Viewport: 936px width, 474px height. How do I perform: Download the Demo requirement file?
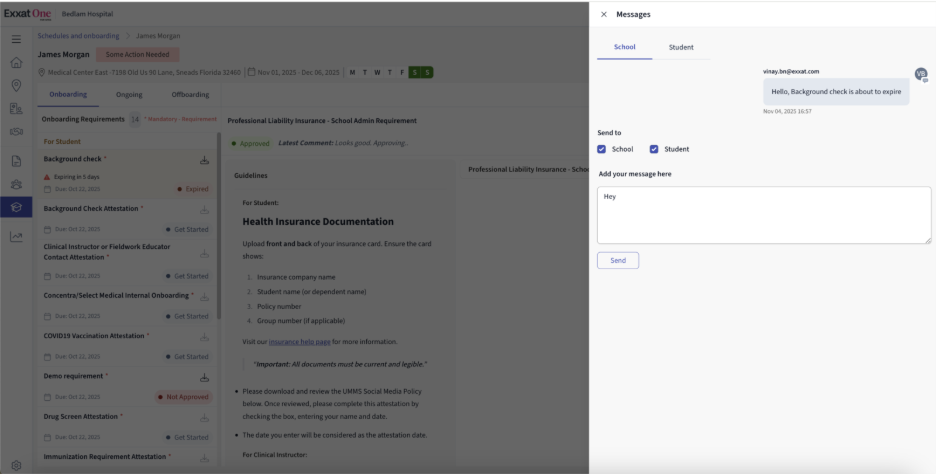(x=205, y=377)
